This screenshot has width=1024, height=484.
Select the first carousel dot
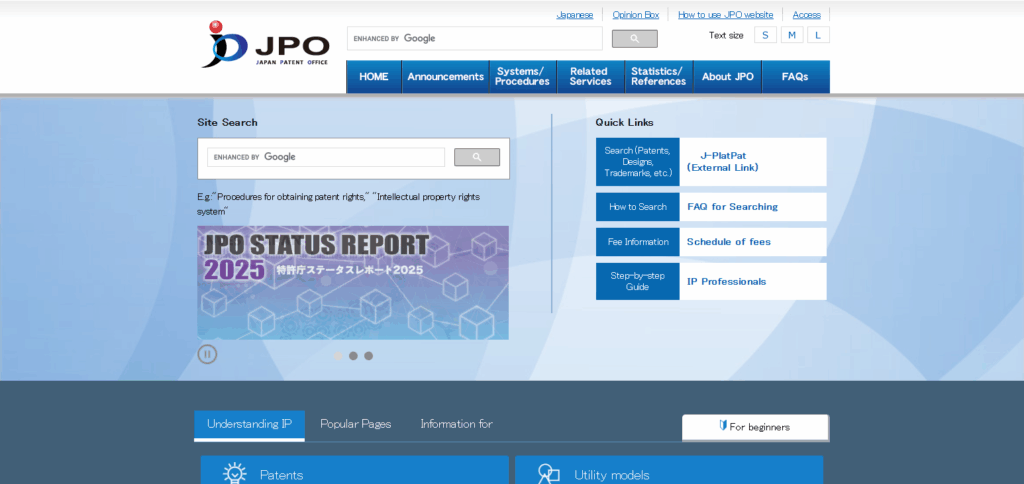pyautogui.click(x=338, y=356)
